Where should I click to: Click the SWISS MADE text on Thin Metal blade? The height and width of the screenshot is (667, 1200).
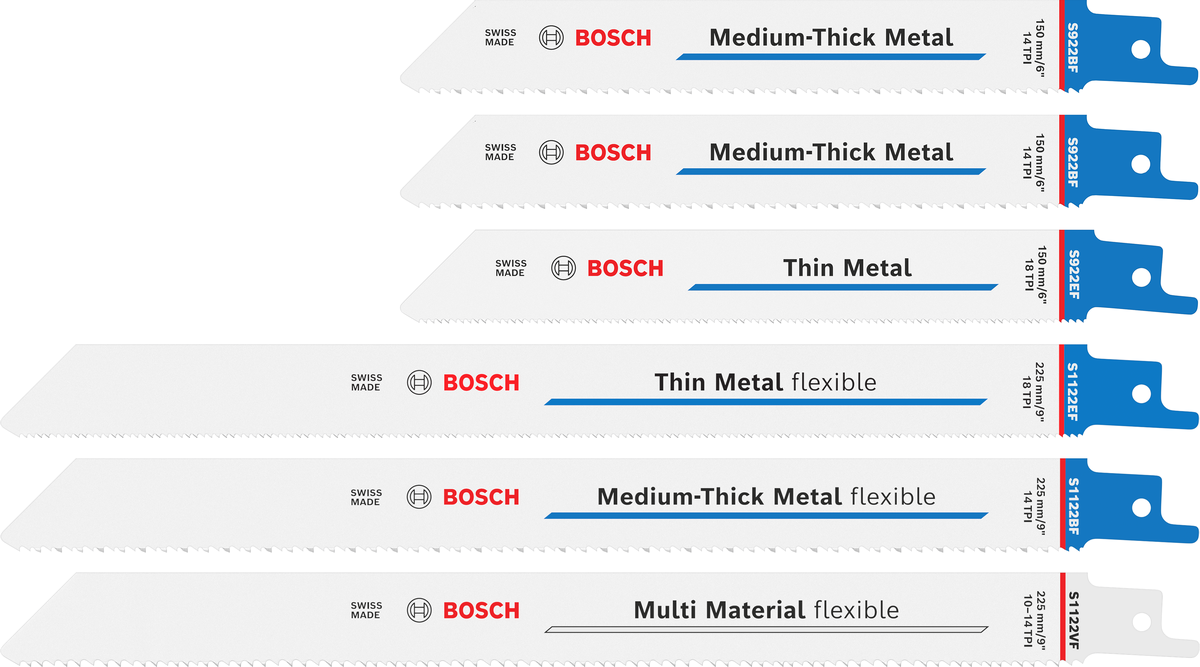pos(510,268)
